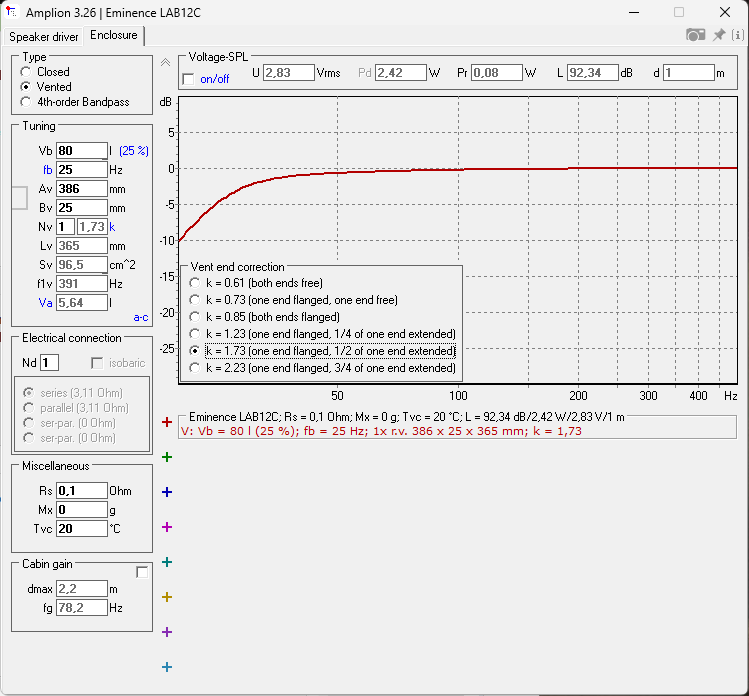Click the a-c link in Tuning
Viewport: 749px width, 696px height.
141,317
